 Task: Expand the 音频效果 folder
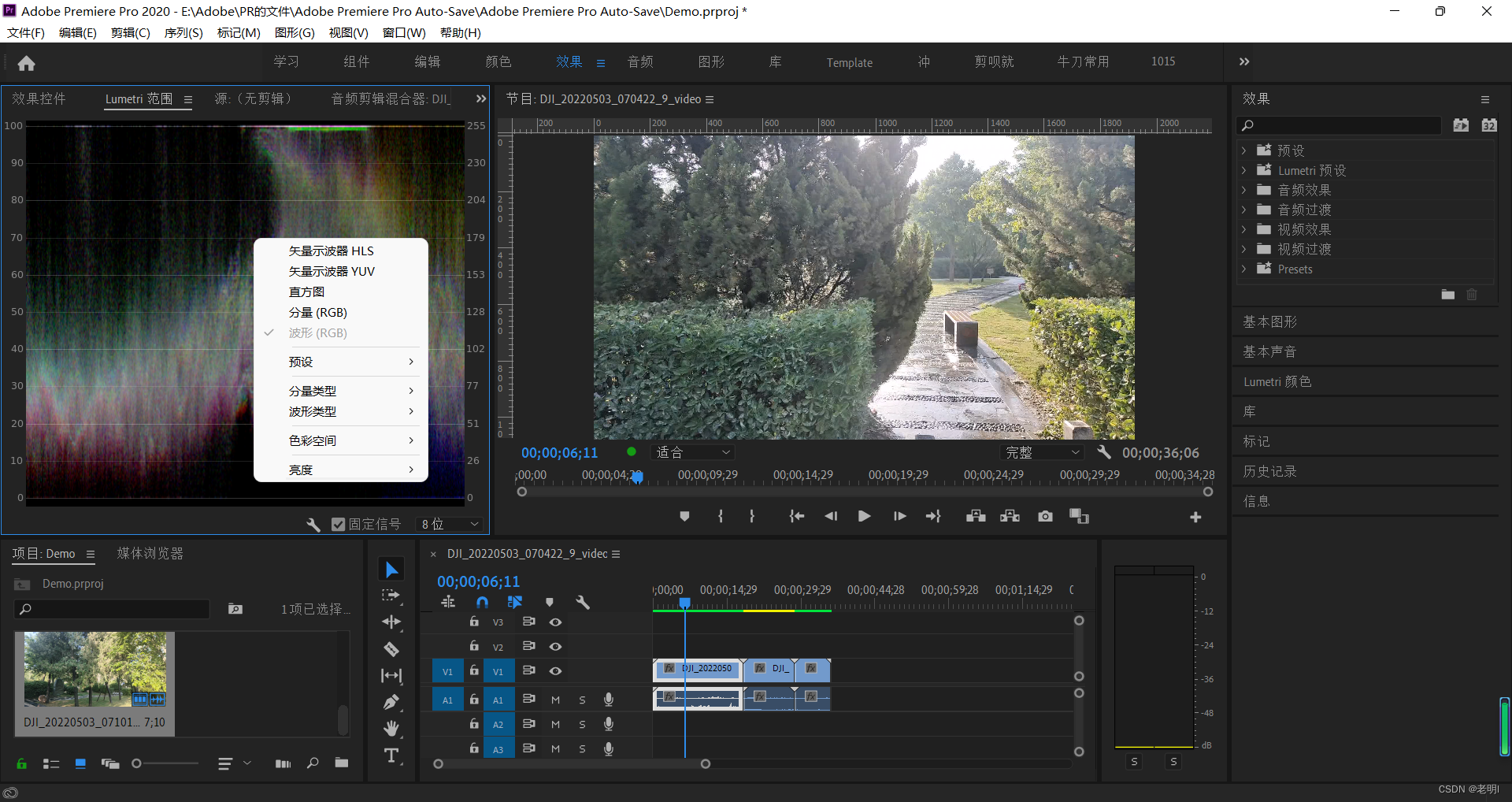pos(1243,190)
